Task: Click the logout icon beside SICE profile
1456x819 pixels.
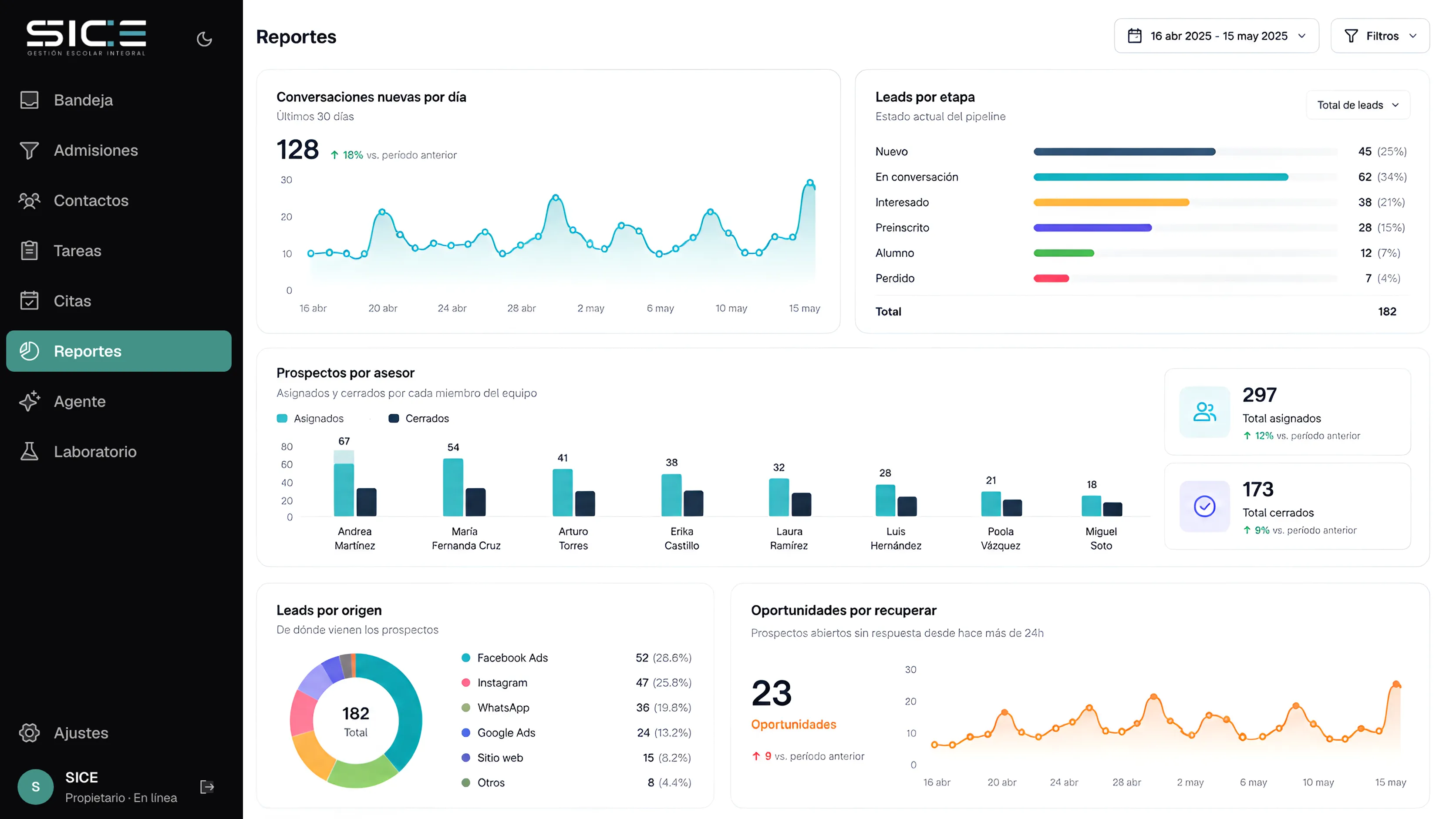Action: [x=207, y=787]
